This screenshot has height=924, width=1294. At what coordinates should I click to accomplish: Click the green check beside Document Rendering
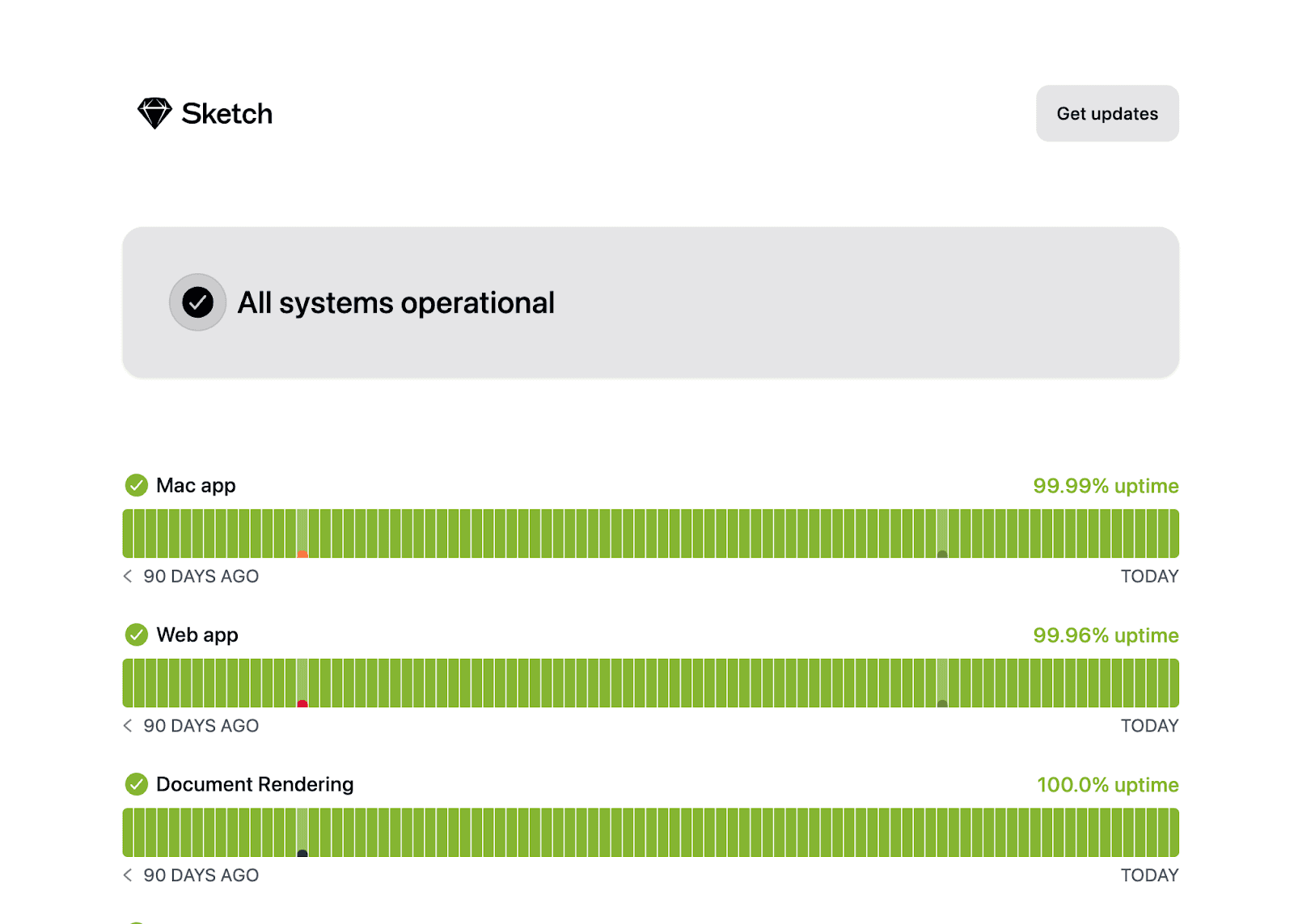tap(137, 784)
